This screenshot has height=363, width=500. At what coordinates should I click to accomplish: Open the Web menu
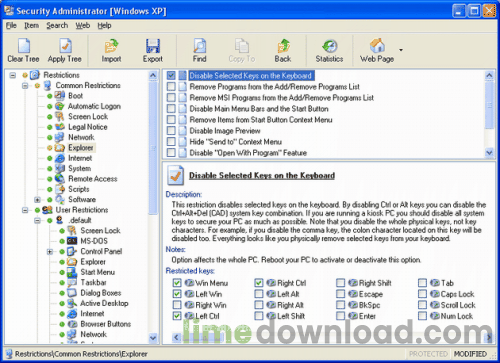pos(83,25)
